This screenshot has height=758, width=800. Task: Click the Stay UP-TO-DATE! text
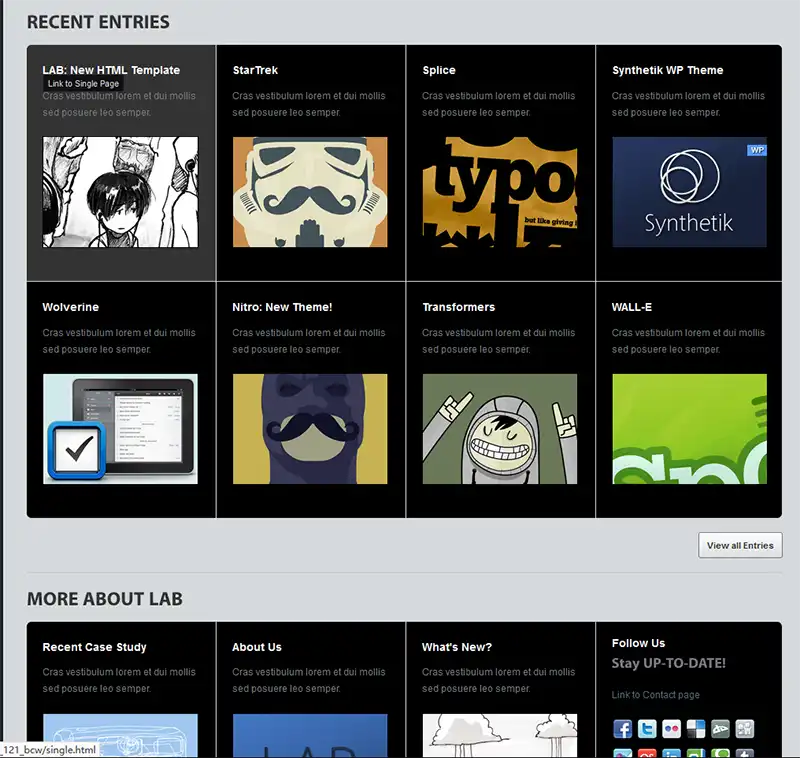point(668,663)
